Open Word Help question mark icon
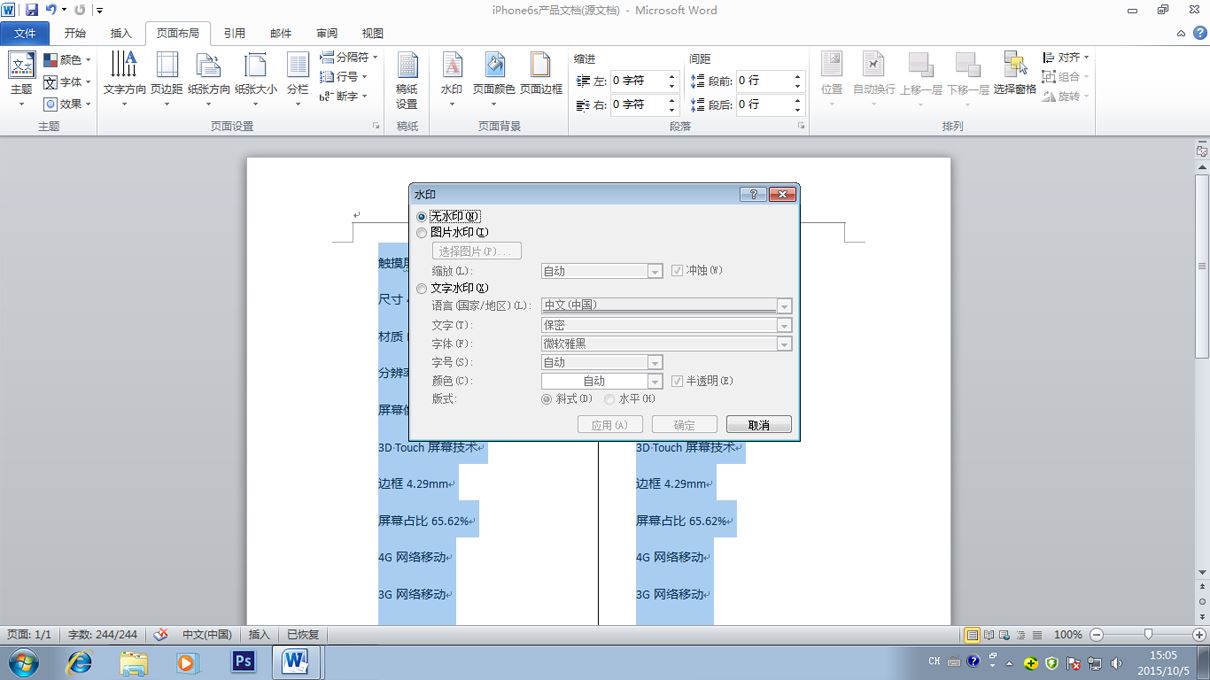 point(1200,33)
